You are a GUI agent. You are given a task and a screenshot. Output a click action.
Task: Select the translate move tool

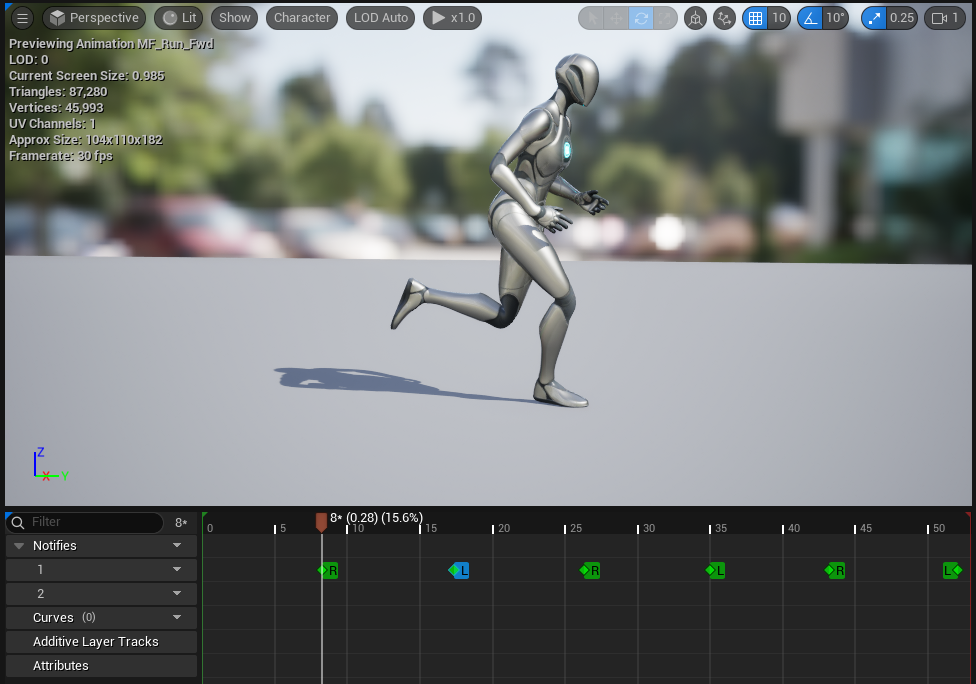tap(617, 18)
